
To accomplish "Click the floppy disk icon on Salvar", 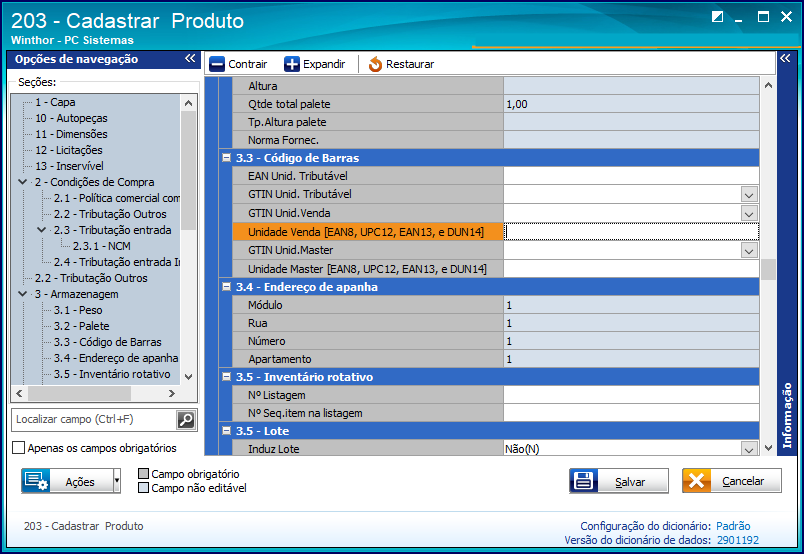I will (x=584, y=481).
